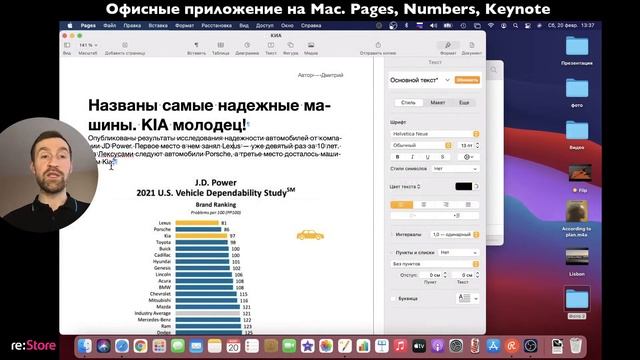Image resolution: width=640 pixels, height=360 pixels.
Task: Align text left in the inspector
Action: point(401,204)
